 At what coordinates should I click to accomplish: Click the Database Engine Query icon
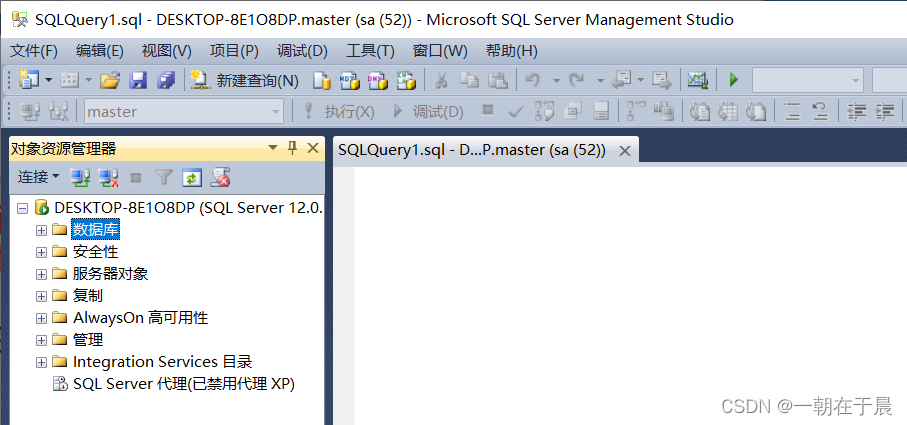[322, 80]
